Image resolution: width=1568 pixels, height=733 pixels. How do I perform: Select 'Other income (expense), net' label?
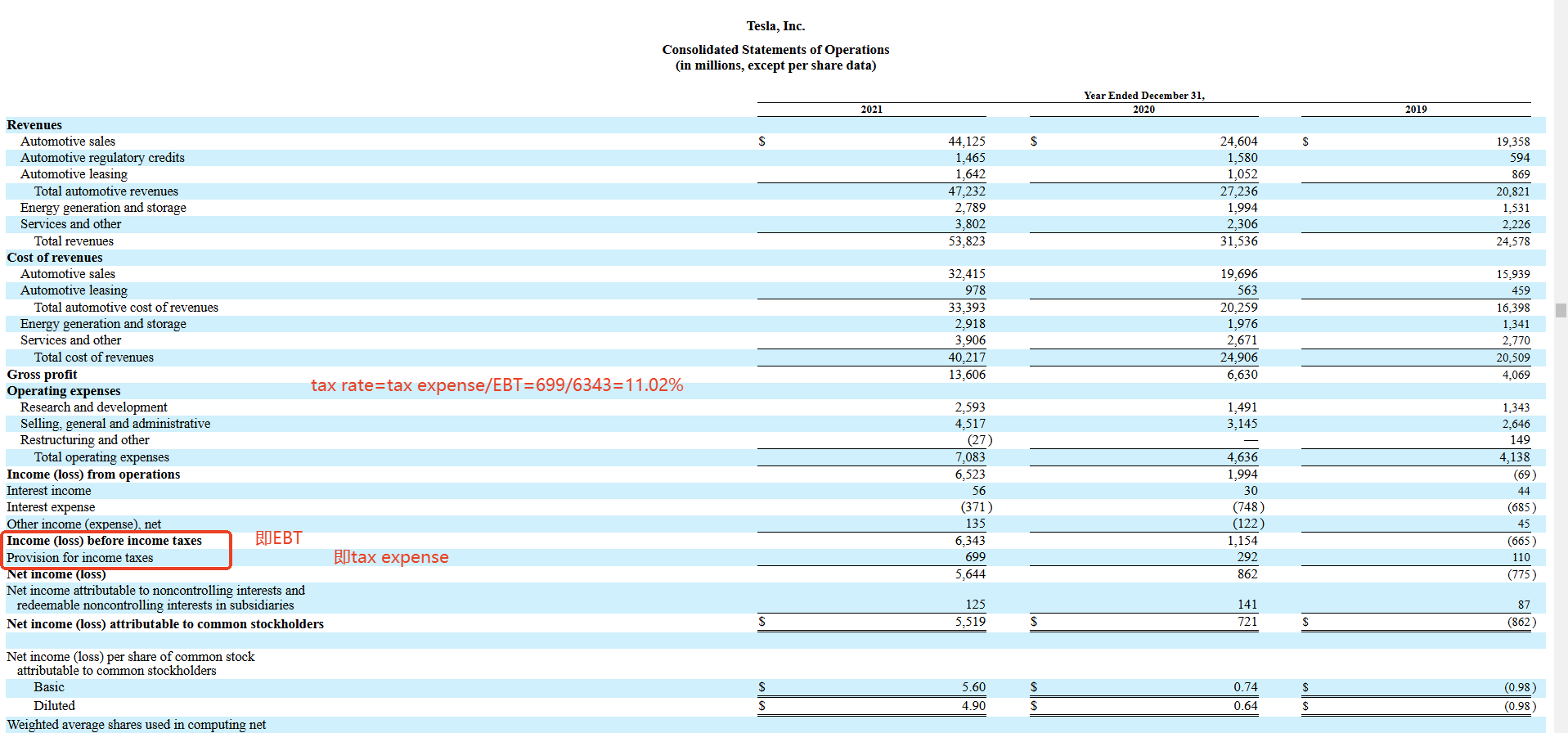(83, 524)
